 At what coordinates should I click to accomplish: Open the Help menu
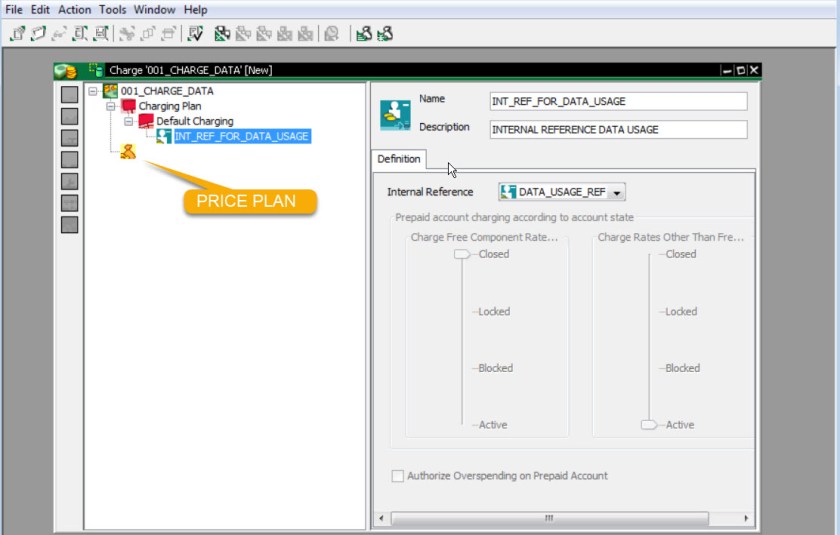(x=196, y=10)
